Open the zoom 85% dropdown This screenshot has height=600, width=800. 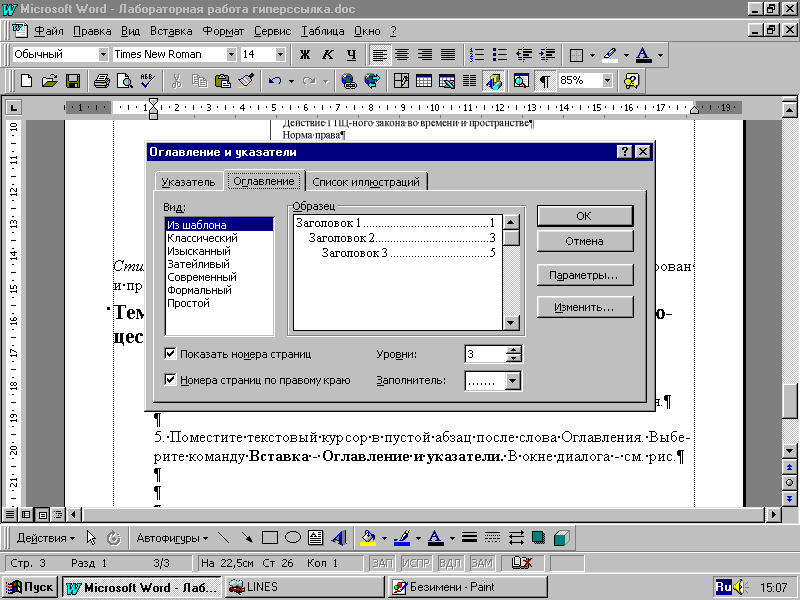click(x=607, y=81)
